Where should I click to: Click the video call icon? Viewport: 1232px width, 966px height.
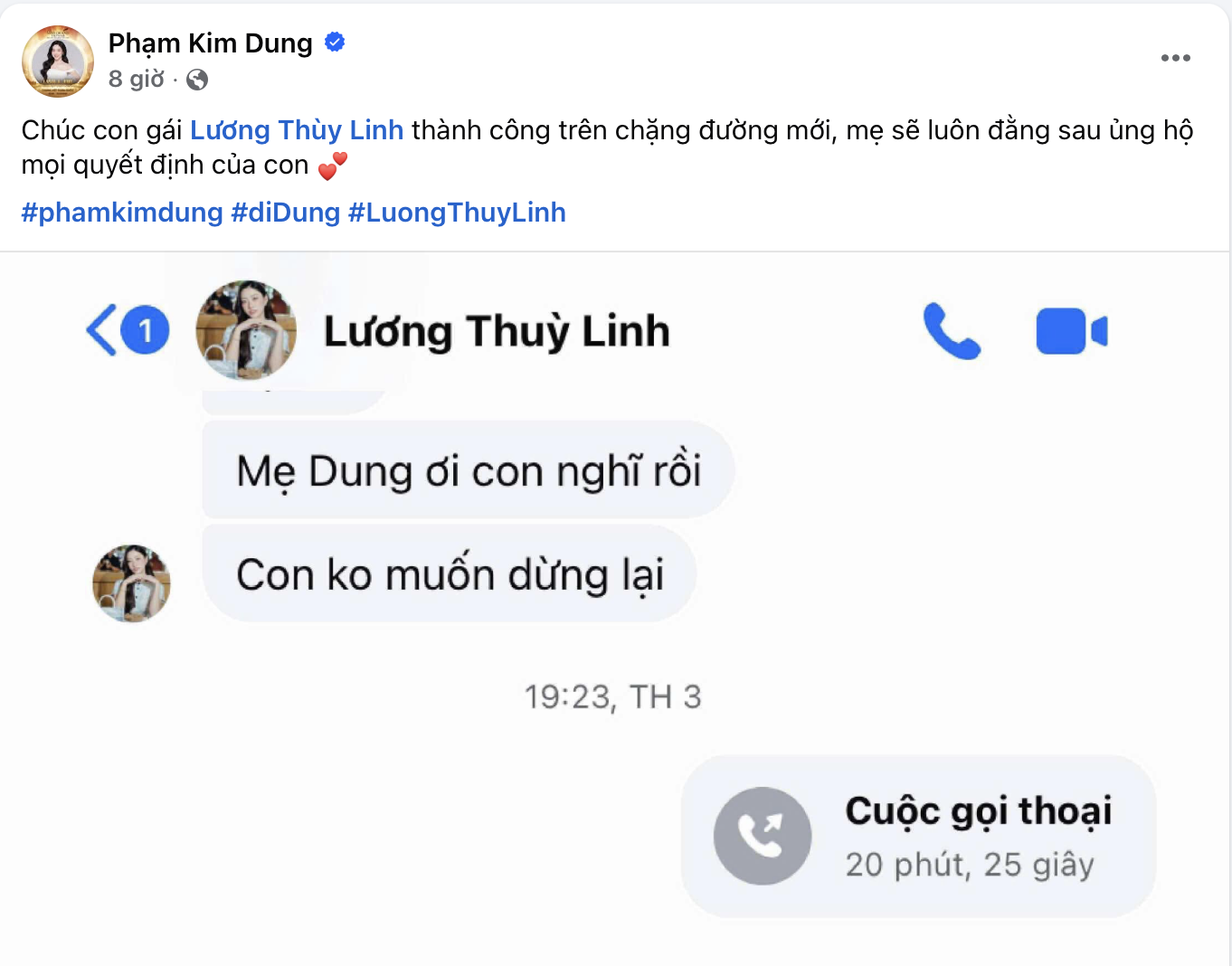coord(1072,330)
